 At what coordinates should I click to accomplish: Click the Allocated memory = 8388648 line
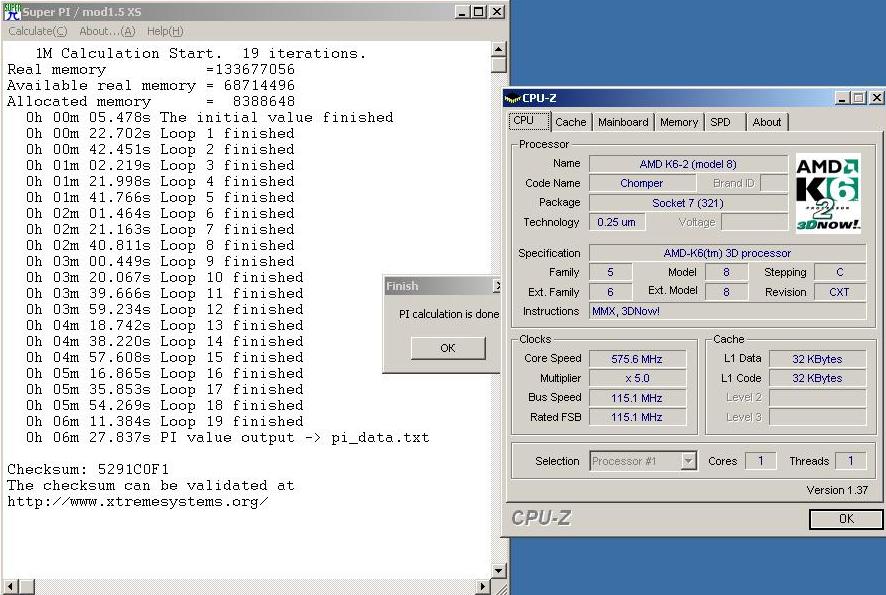151,102
